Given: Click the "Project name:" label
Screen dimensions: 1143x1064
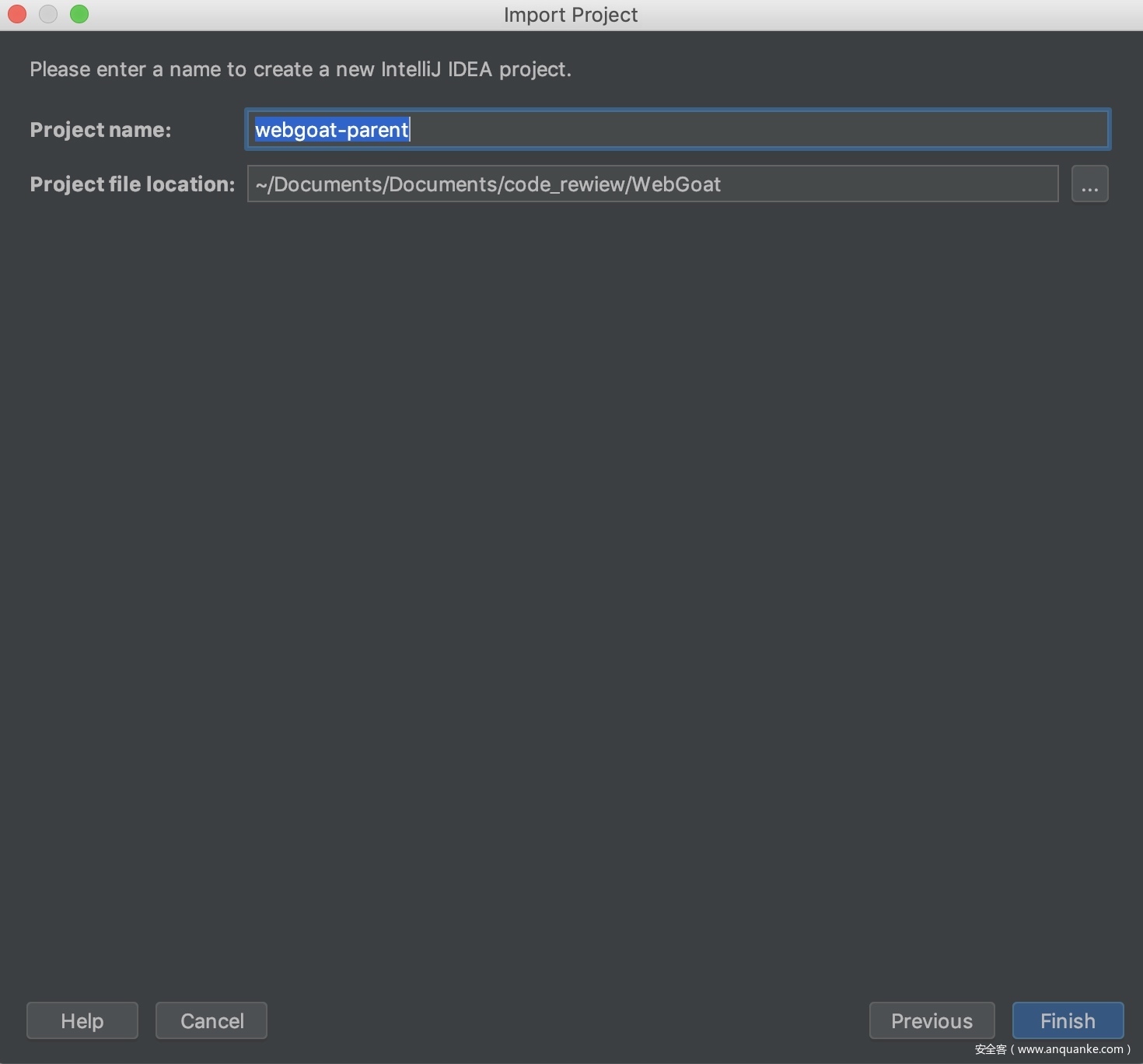Looking at the screenshot, I should click(100, 130).
